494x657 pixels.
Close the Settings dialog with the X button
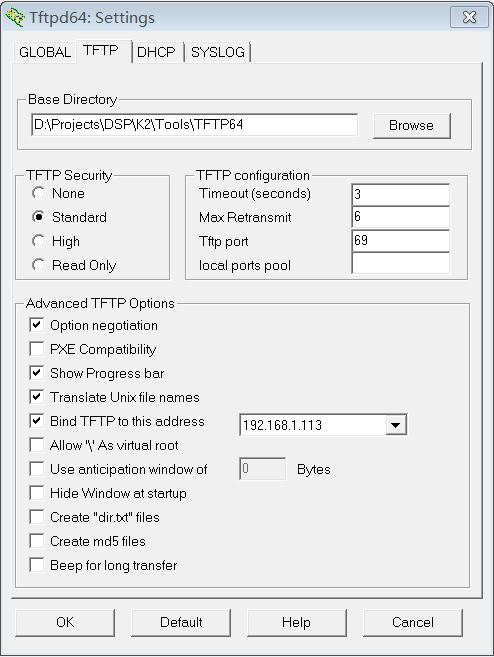pyautogui.click(x=469, y=17)
